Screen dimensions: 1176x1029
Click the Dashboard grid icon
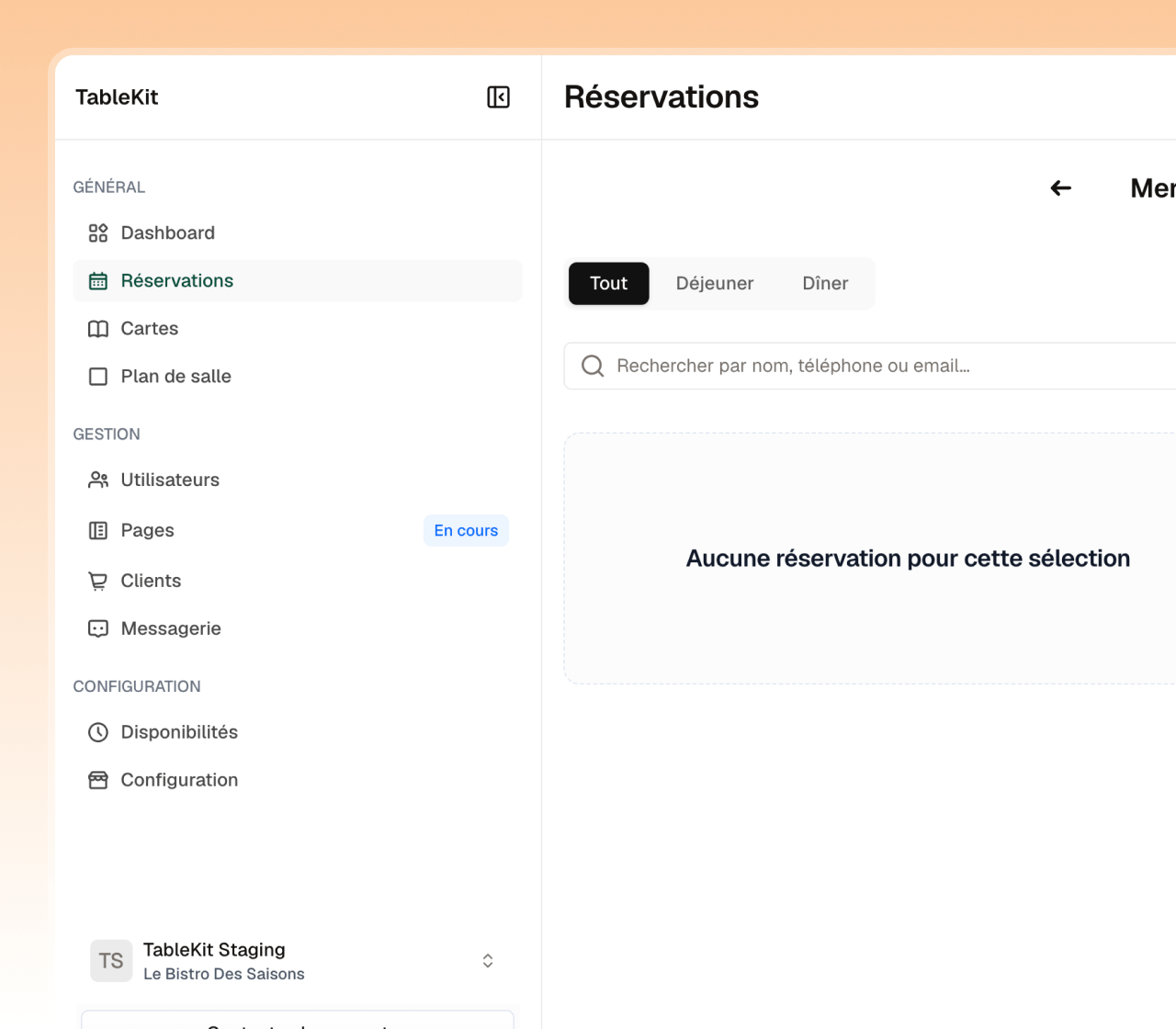click(98, 233)
